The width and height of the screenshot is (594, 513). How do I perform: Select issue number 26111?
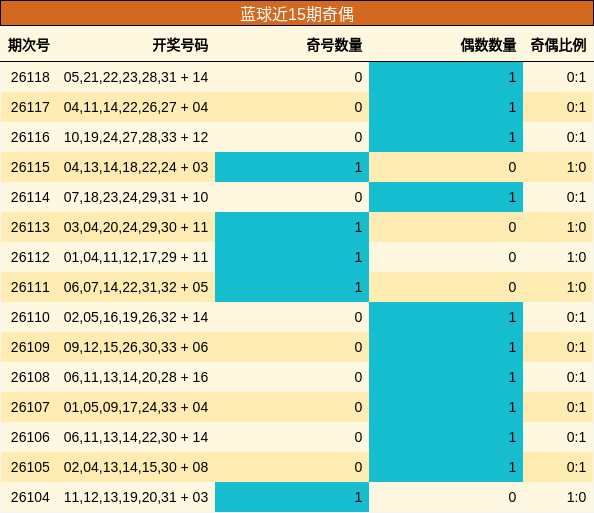30,287
